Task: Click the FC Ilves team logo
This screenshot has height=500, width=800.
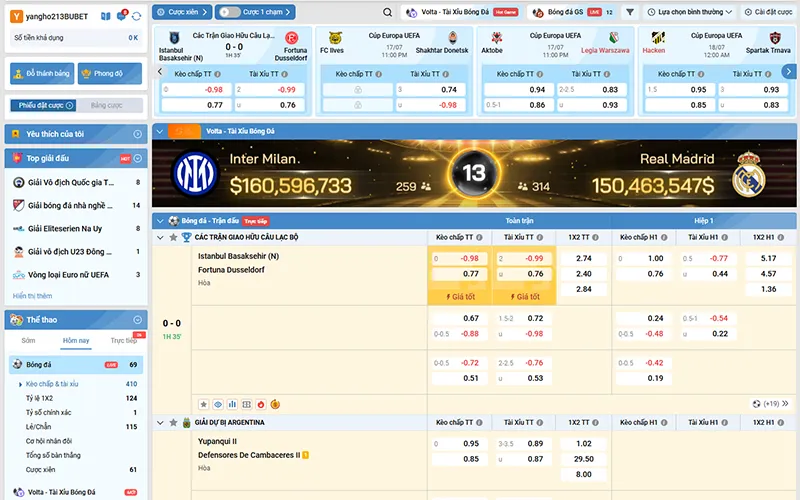Action: tap(335, 38)
